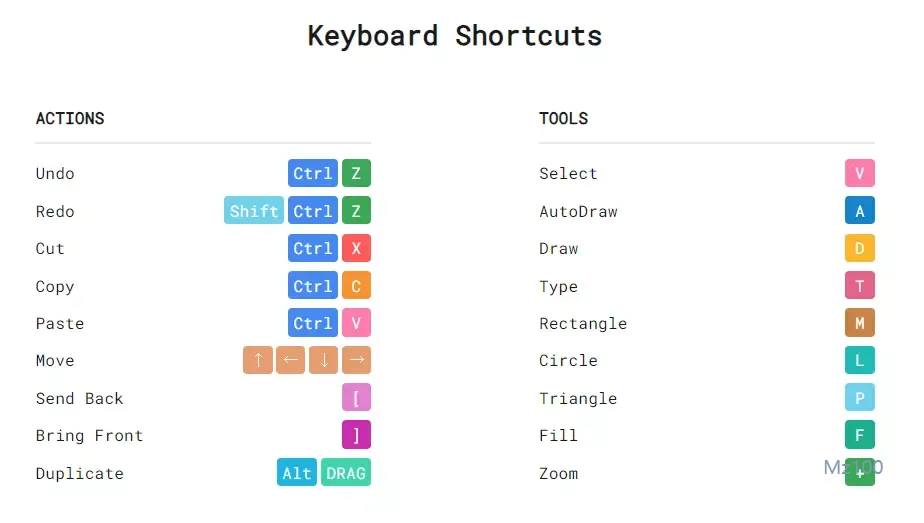
Task: Click the light blue P Triangle key
Action: (x=860, y=398)
